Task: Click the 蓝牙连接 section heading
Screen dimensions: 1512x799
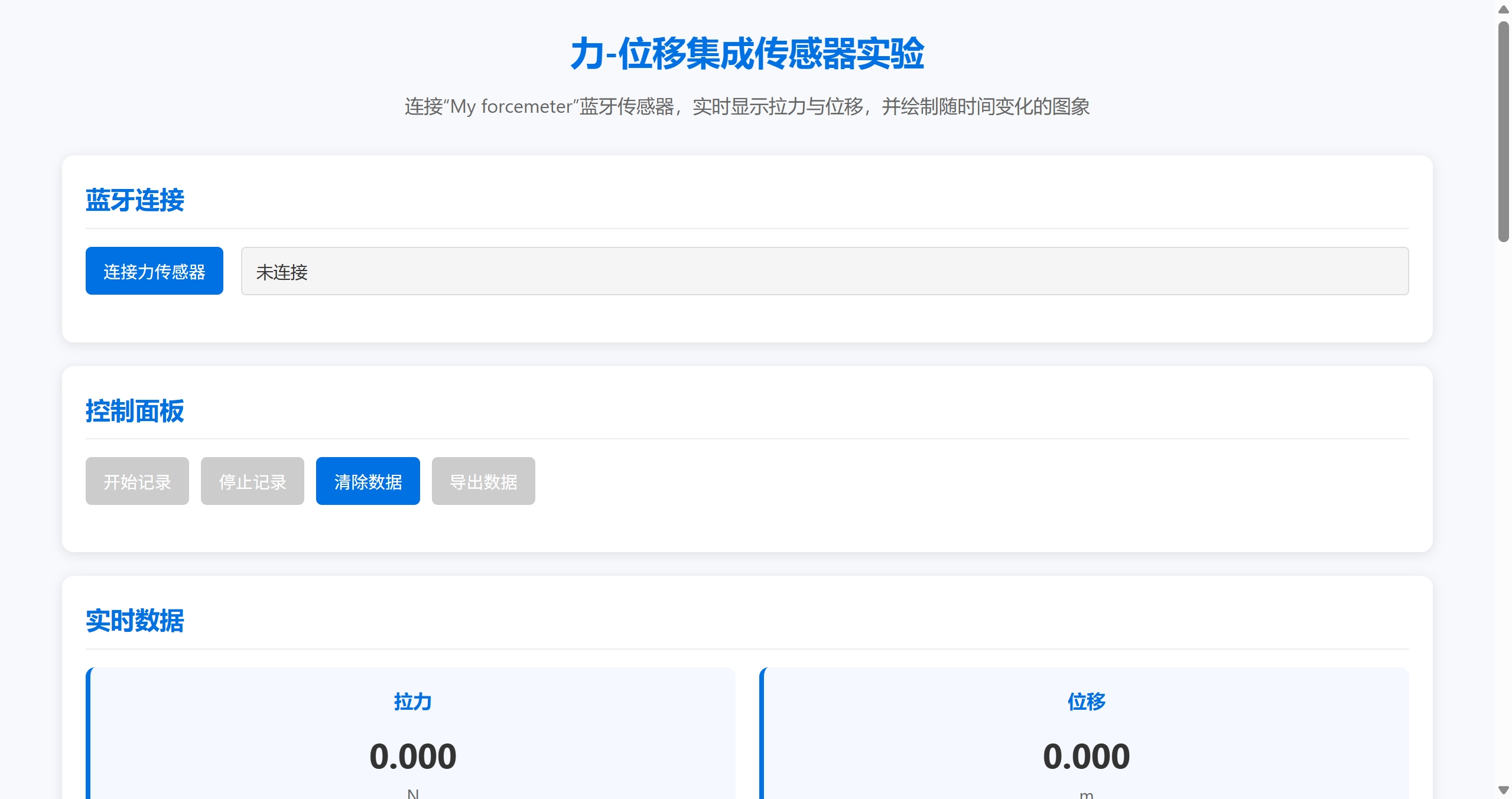Action: pos(135,200)
